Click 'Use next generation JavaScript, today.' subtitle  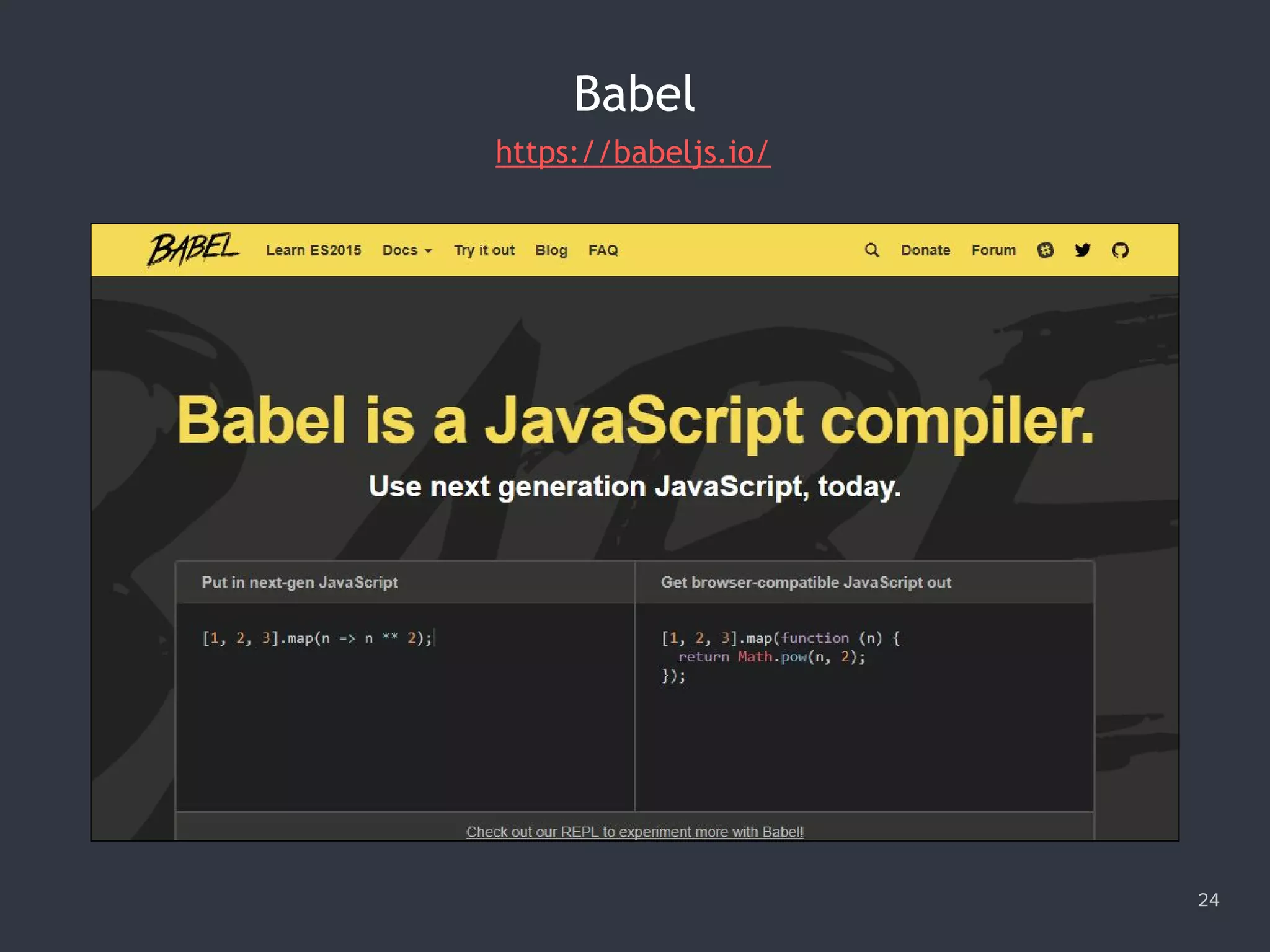[x=635, y=487]
